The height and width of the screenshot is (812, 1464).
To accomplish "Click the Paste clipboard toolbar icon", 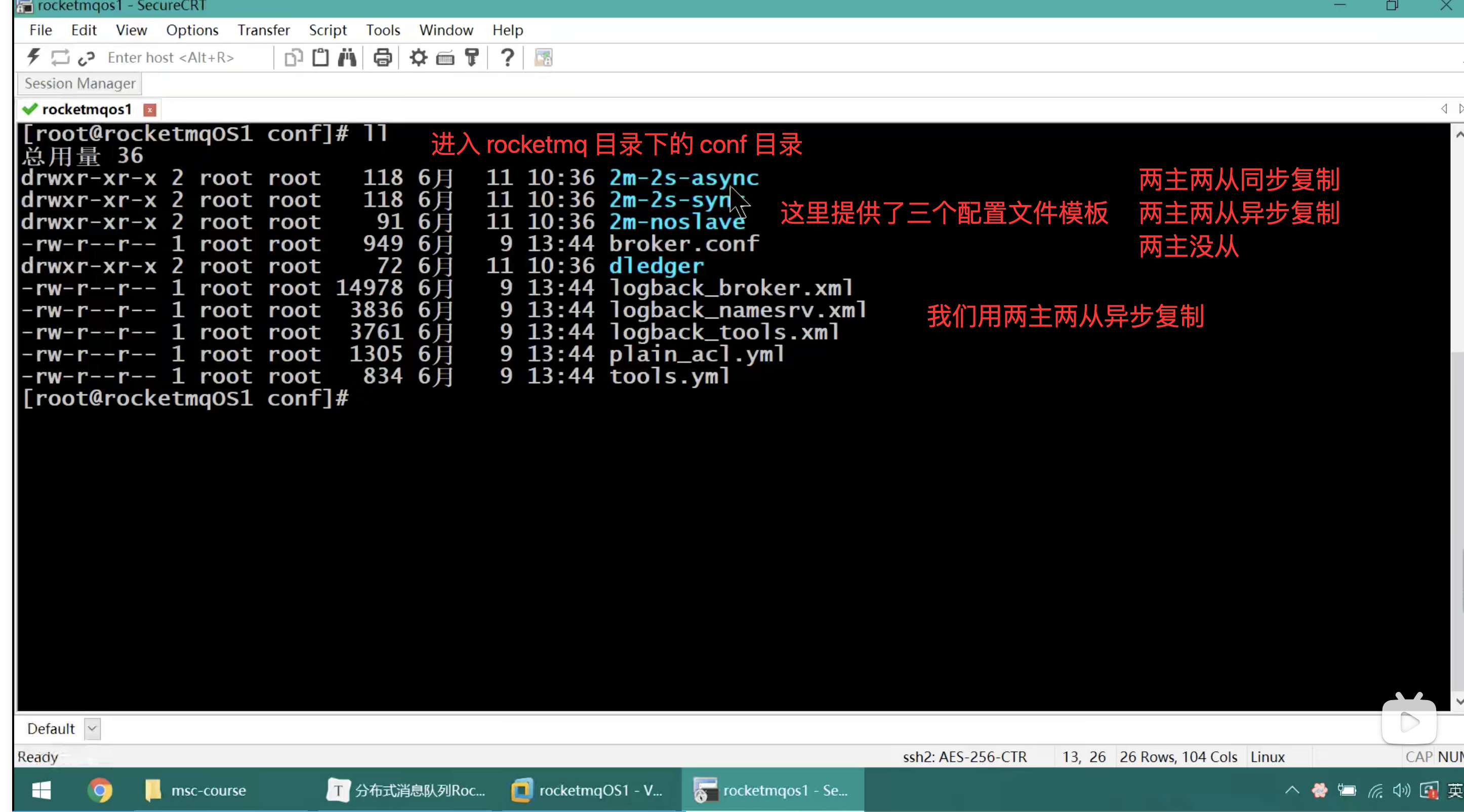I will click(x=320, y=57).
